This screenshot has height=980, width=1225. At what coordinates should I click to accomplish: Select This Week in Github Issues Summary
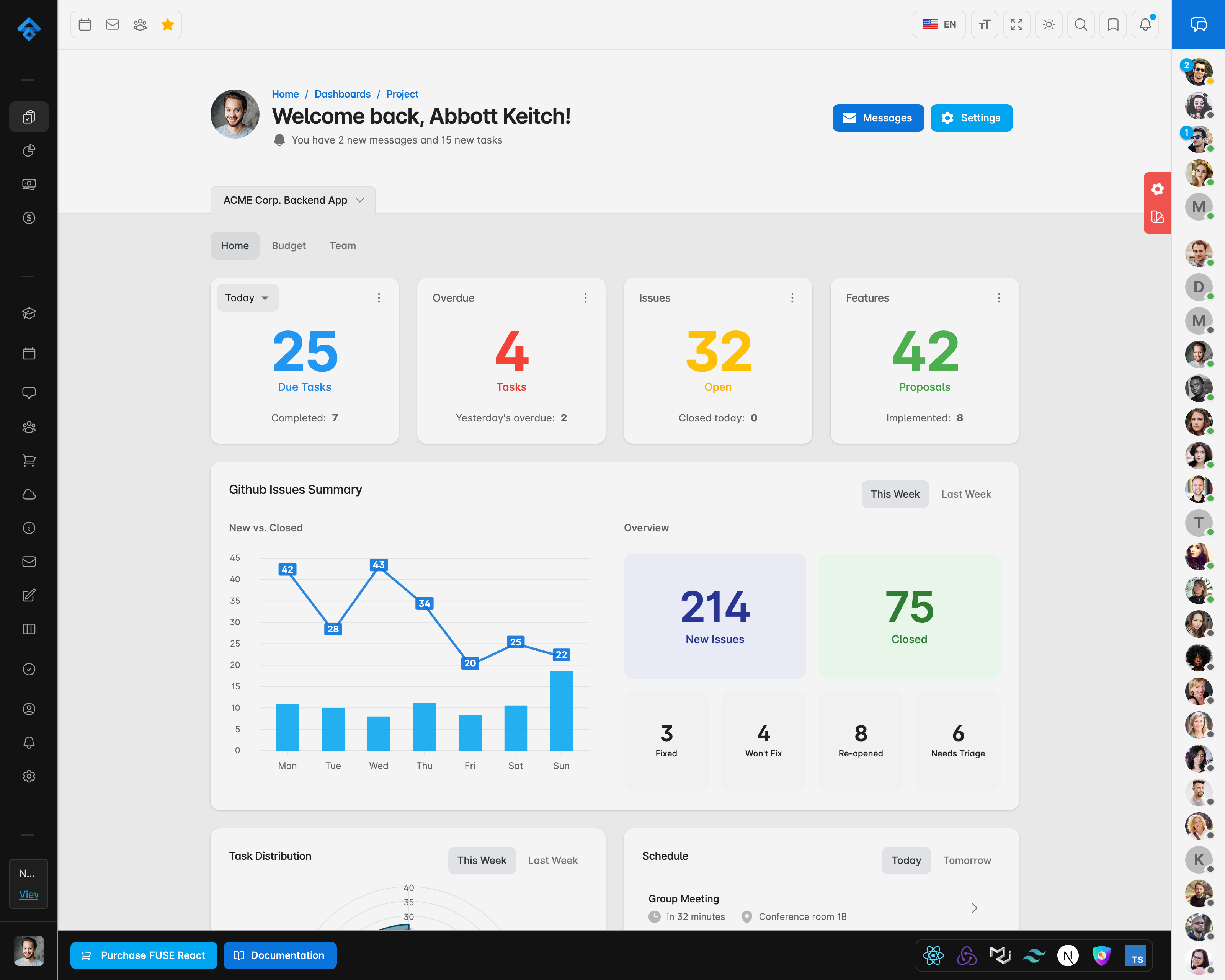point(895,494)
